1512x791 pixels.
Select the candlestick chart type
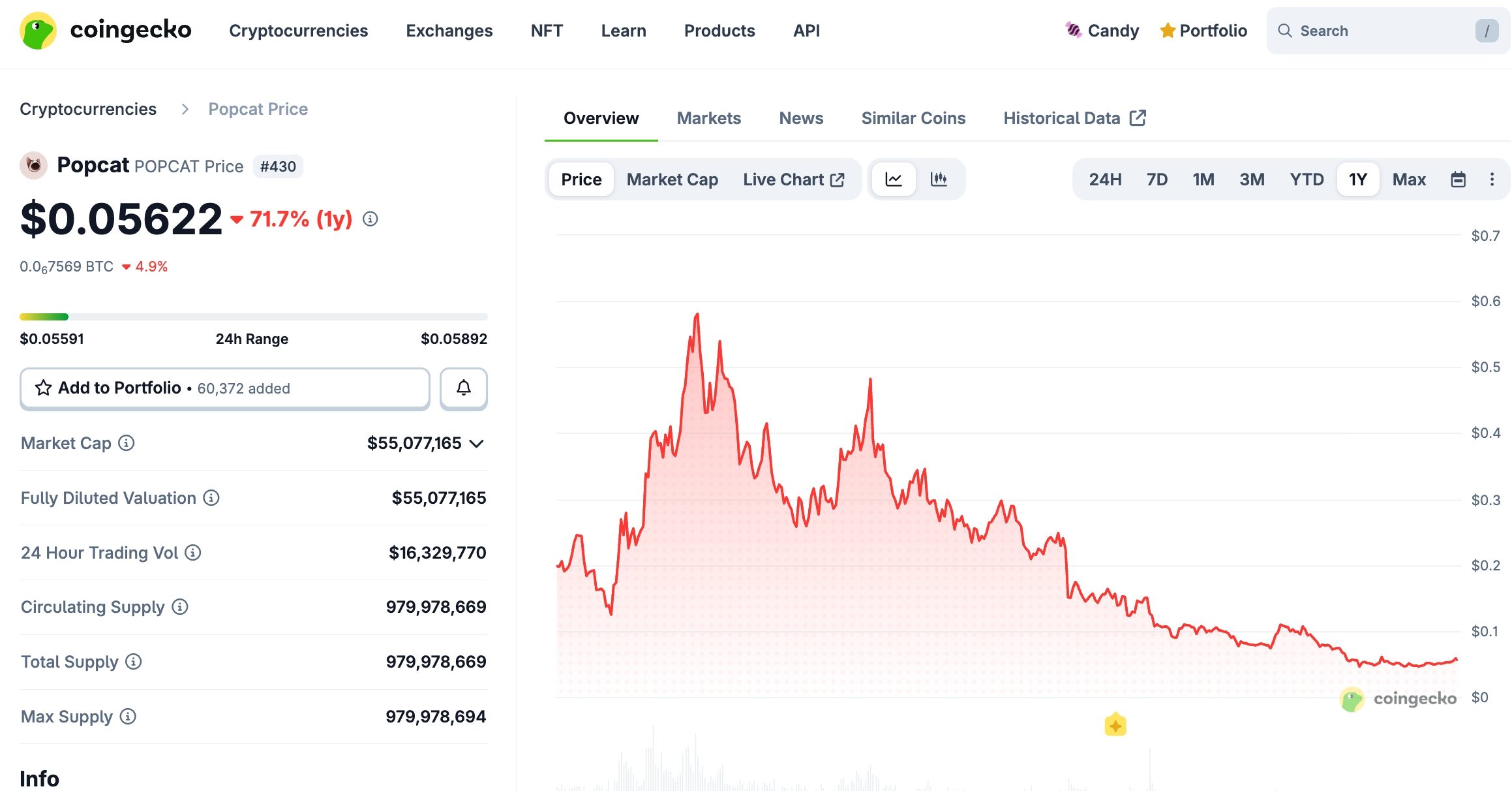tap(939, 179)
